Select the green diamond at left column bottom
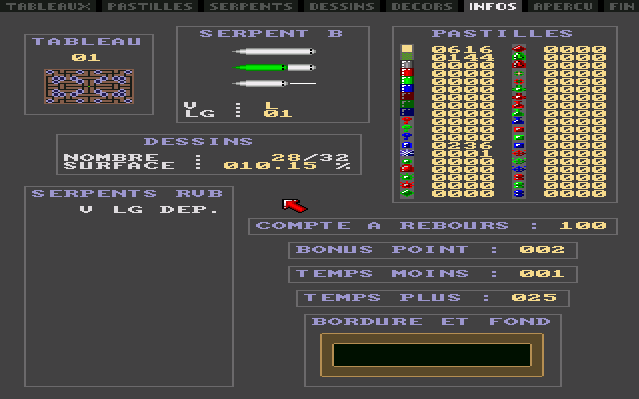Viewport: 639px width, 399px height. tap(407, 192)
